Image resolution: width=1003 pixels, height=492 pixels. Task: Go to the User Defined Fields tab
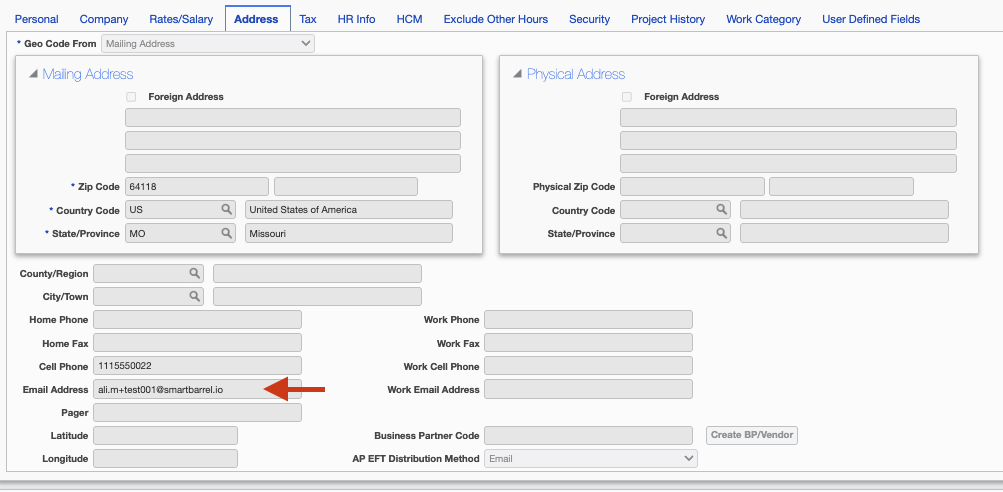point(870,19)
